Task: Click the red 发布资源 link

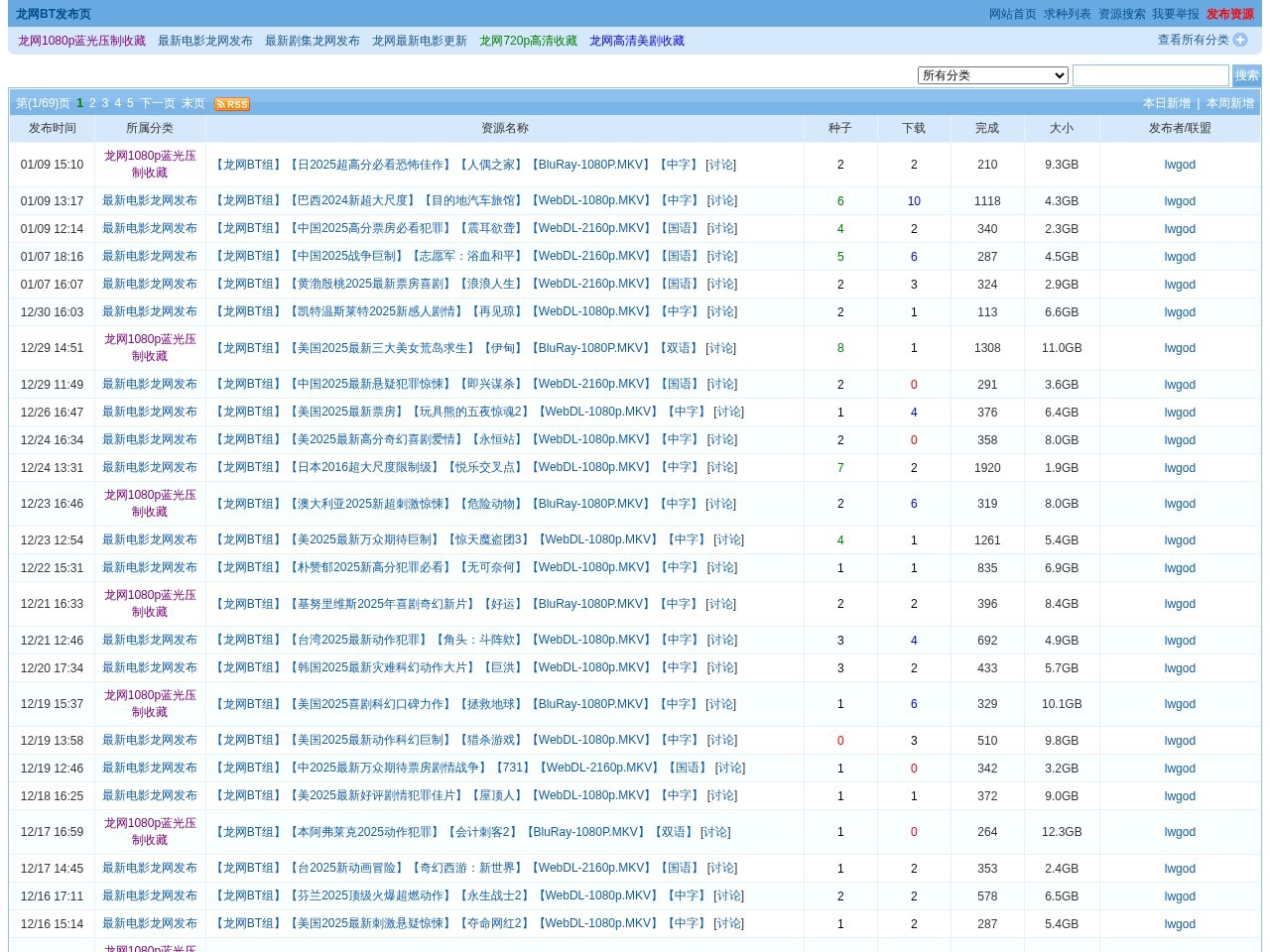Action: 1229,14
